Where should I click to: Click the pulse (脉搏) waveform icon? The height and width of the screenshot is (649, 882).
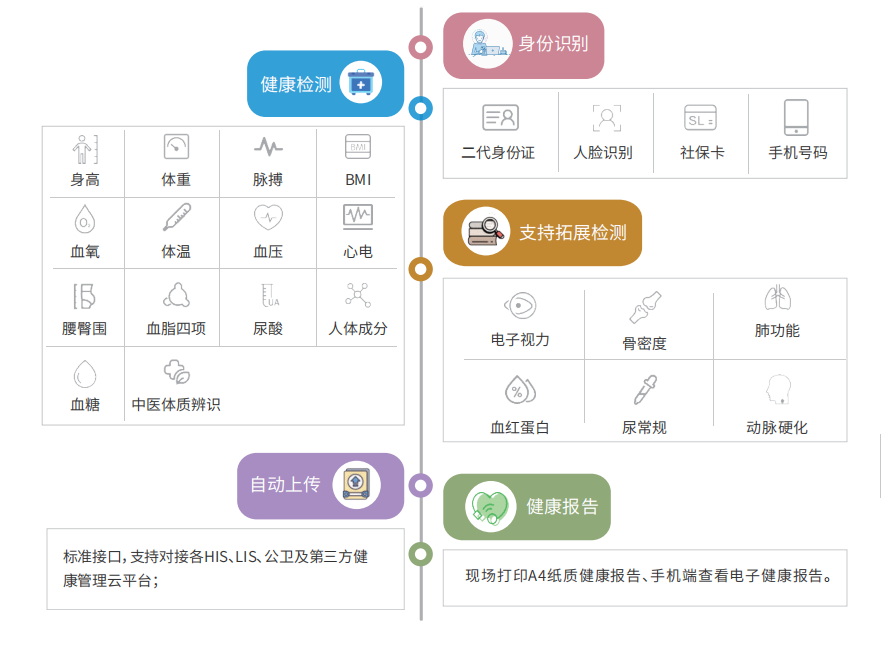pos(267,147)
